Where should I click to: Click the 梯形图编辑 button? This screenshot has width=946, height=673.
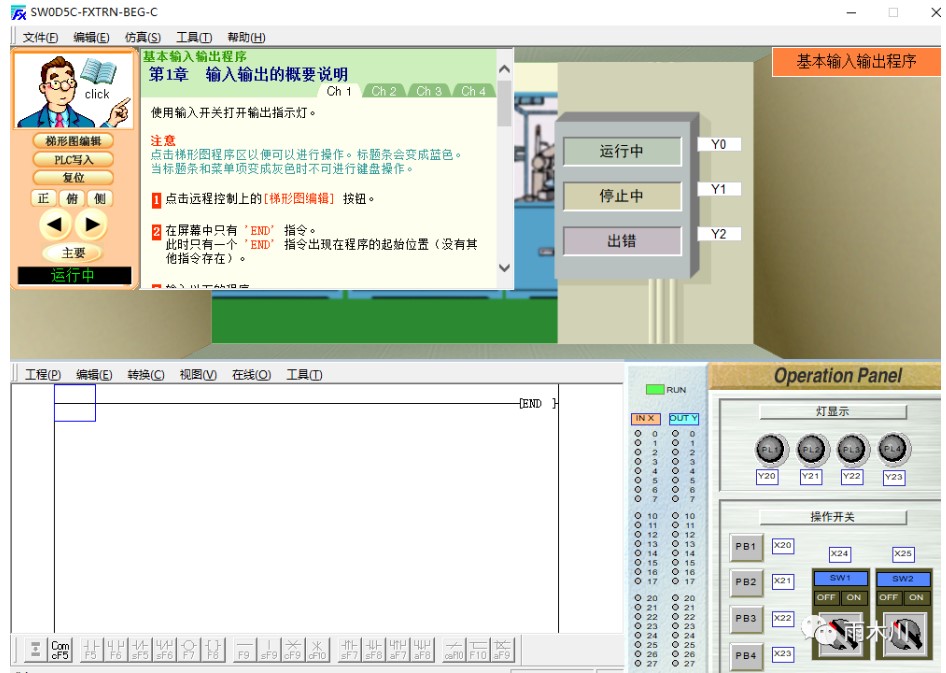(x=73, y=141)
